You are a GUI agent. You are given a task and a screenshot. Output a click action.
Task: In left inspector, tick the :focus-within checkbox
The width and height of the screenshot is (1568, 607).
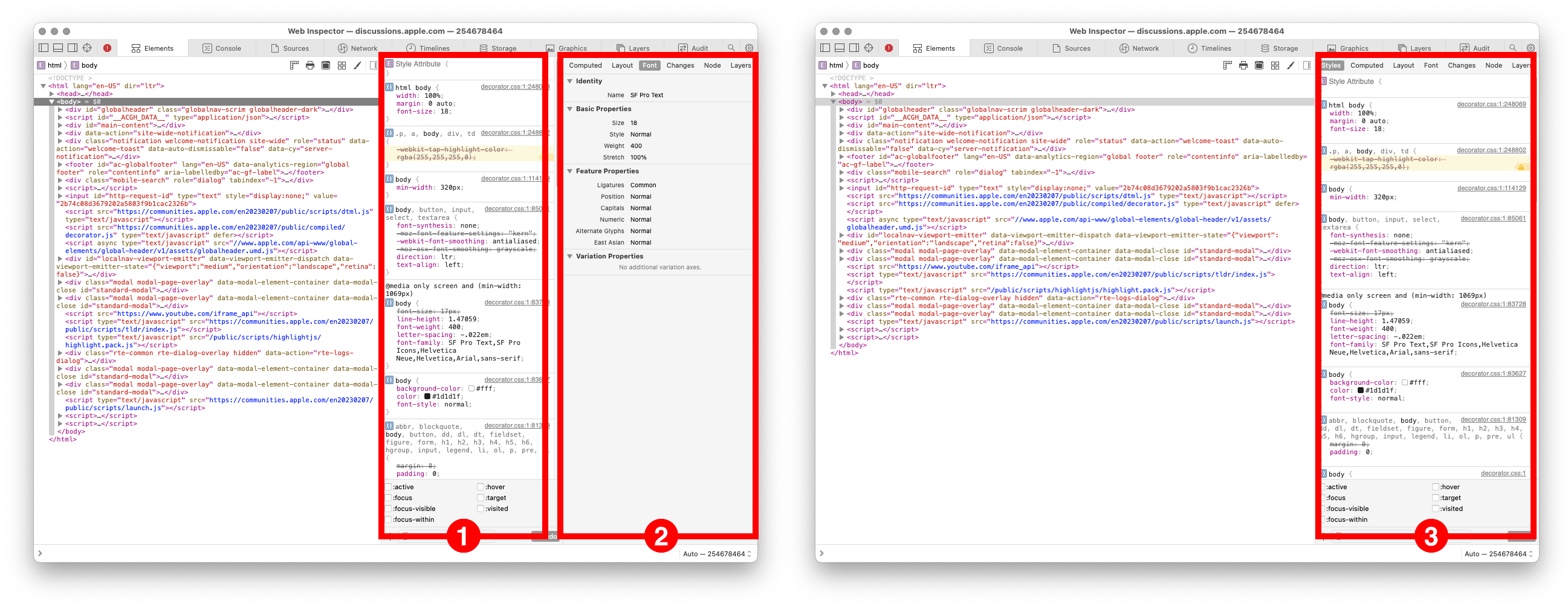[388, 519]
